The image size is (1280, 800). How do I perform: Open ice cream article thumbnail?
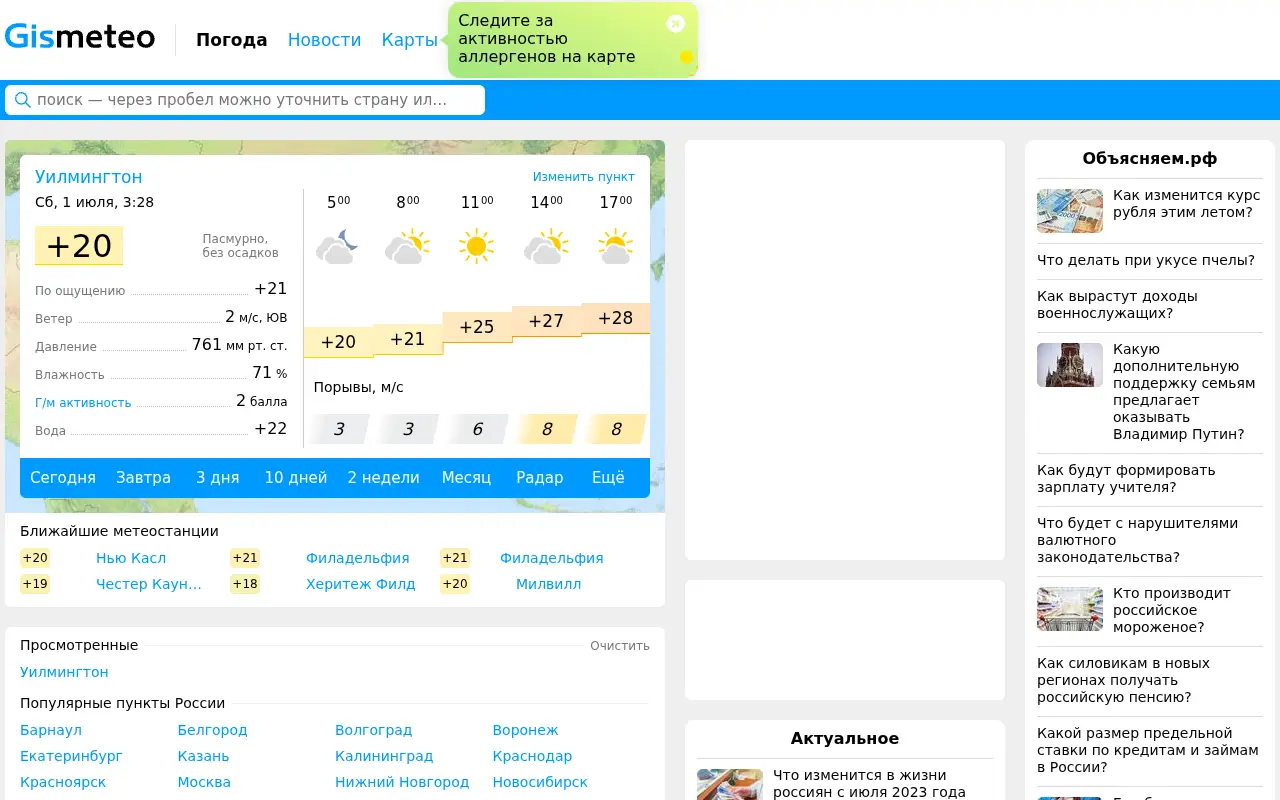(1070, 609)
